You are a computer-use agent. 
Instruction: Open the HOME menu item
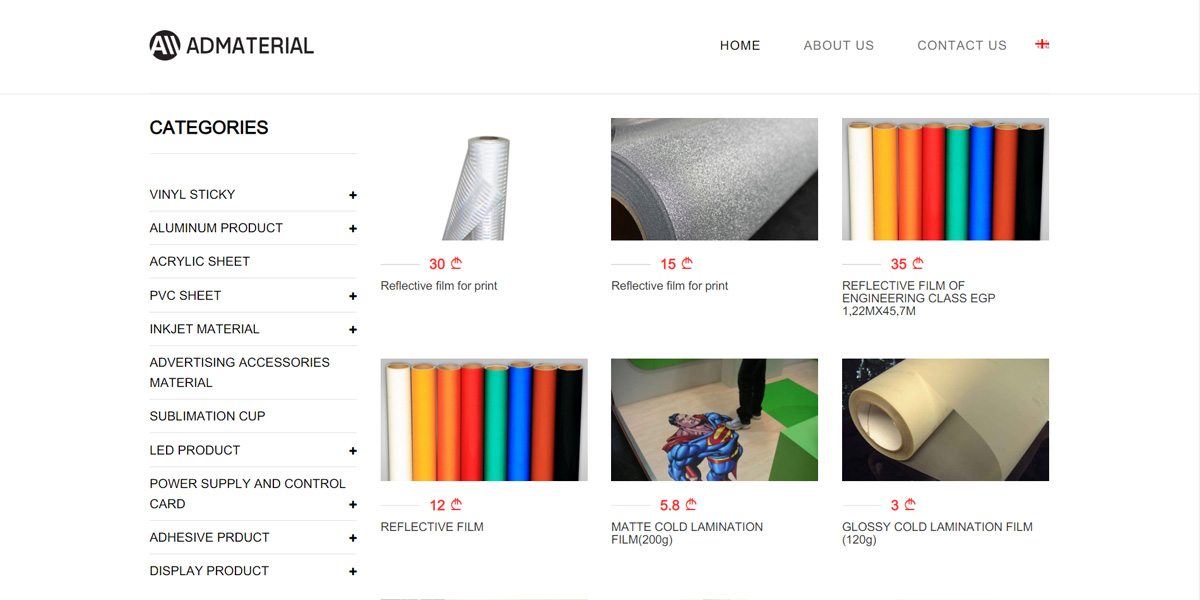pyautogui.click(x=740, y=45)
